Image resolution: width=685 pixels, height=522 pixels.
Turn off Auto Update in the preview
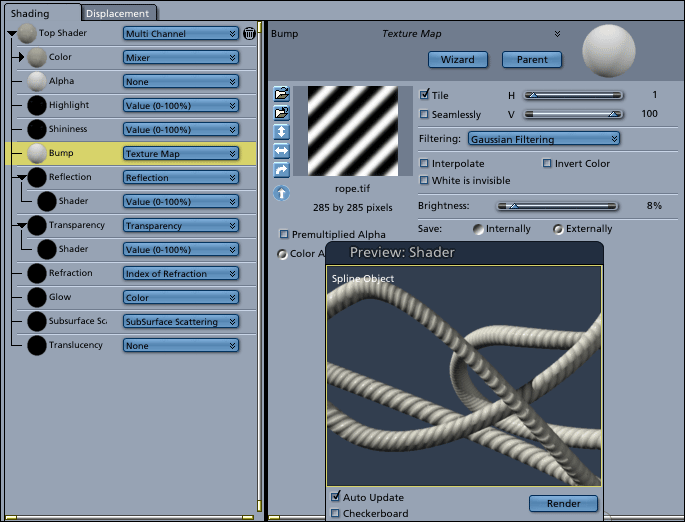coord(335,497)
